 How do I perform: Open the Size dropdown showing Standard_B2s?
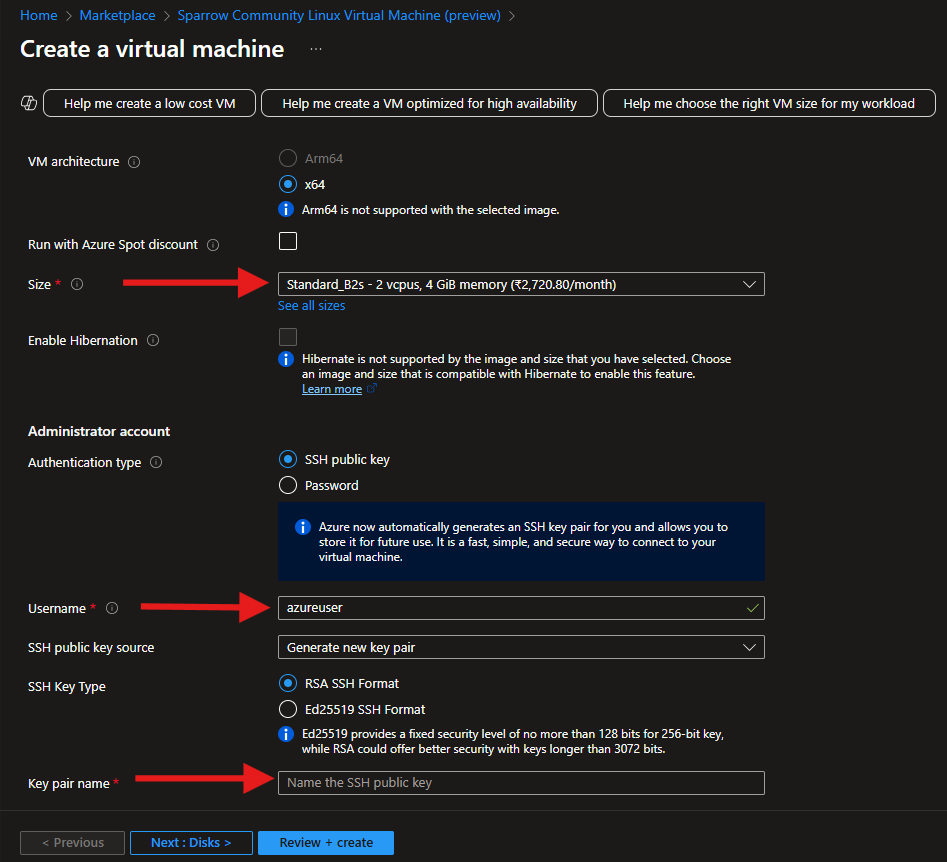520,284
